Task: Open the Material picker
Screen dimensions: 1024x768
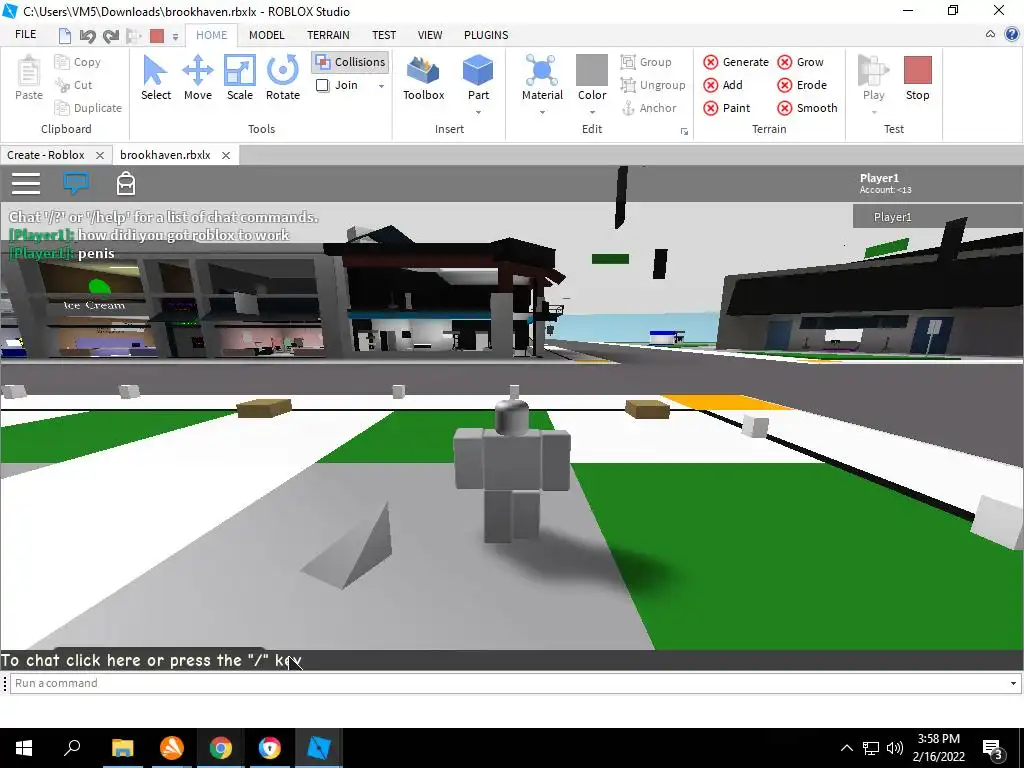Action: point(542,78)
